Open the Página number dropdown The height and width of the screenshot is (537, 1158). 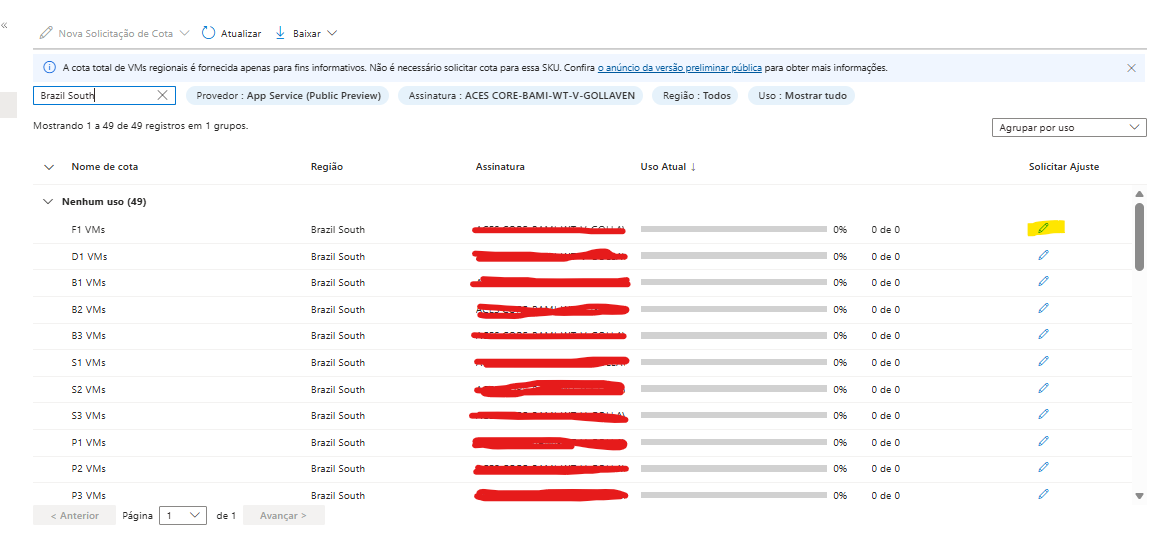184,516
